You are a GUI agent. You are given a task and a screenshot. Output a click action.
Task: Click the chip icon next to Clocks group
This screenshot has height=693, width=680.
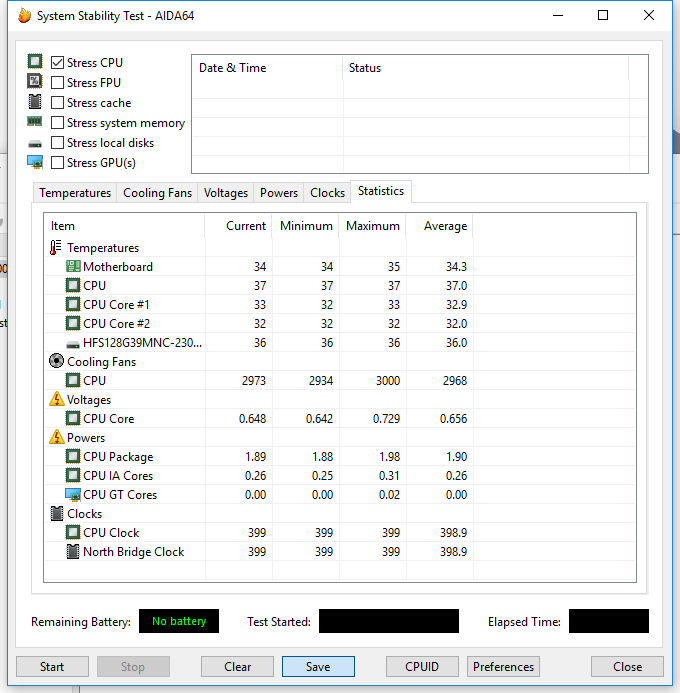[x=57, y=514]
